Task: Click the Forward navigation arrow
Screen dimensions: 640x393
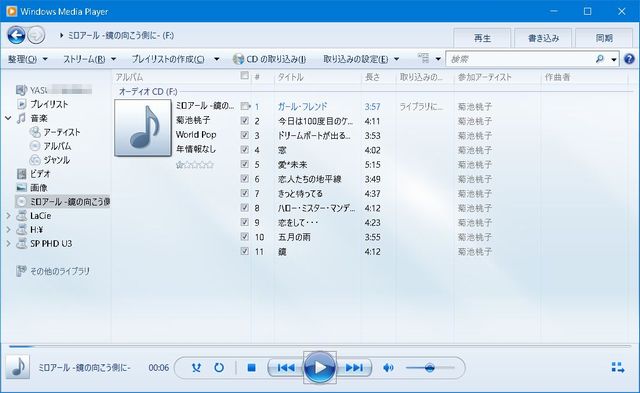Action: (x=37, y=35)
